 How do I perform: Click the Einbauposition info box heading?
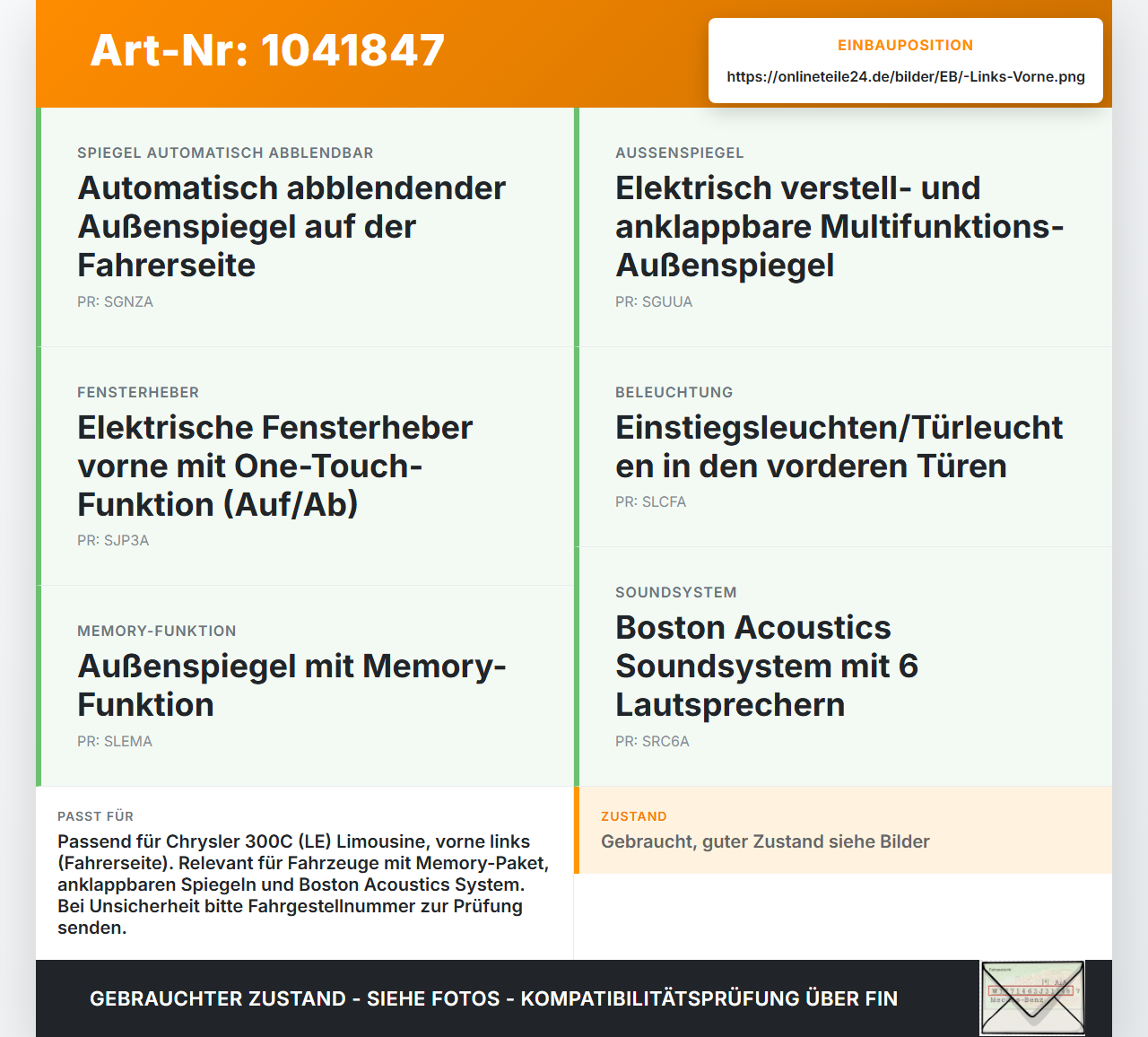tap(905, 45)
